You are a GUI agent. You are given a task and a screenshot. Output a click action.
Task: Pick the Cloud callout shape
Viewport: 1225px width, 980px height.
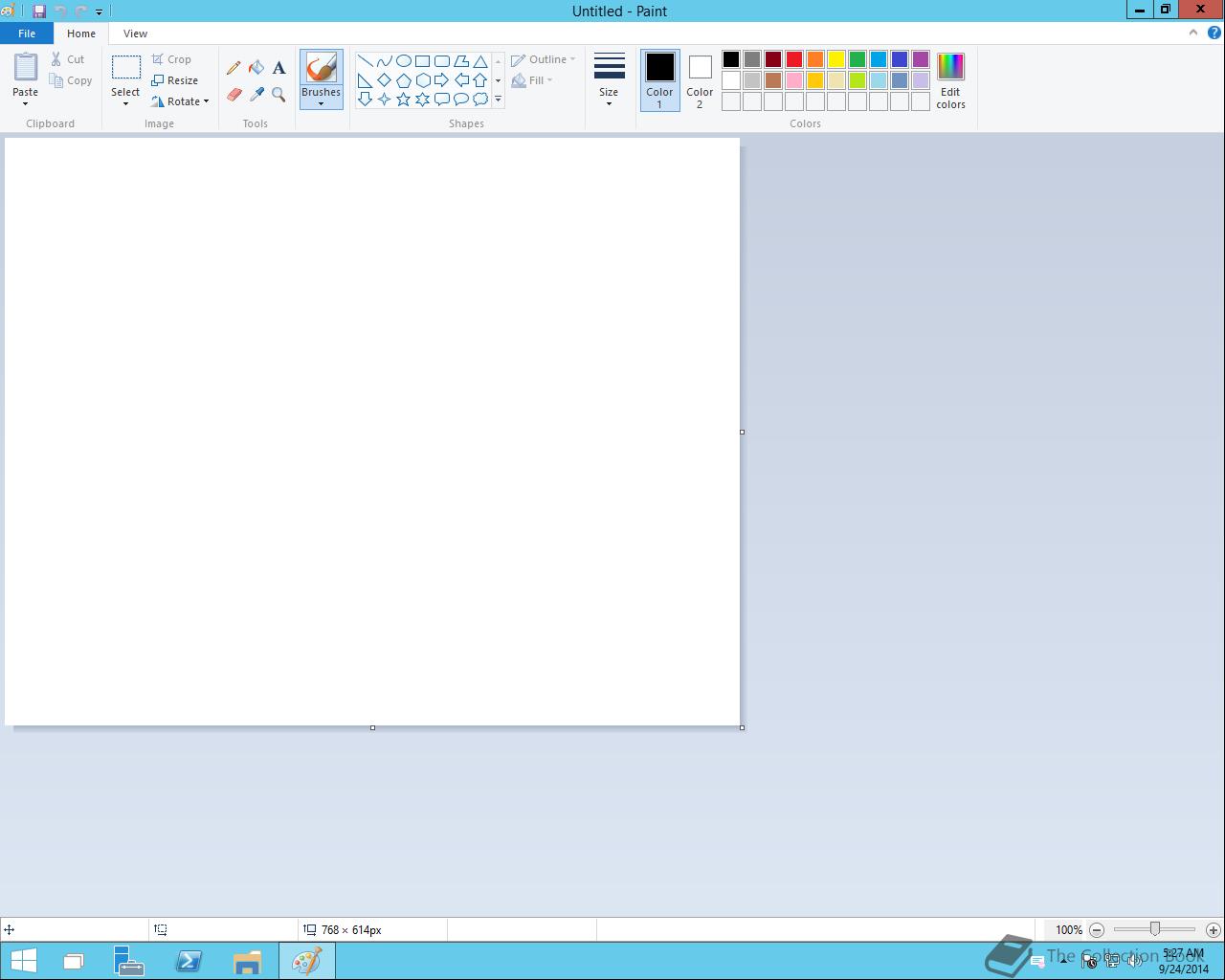(x=480, y=99)
